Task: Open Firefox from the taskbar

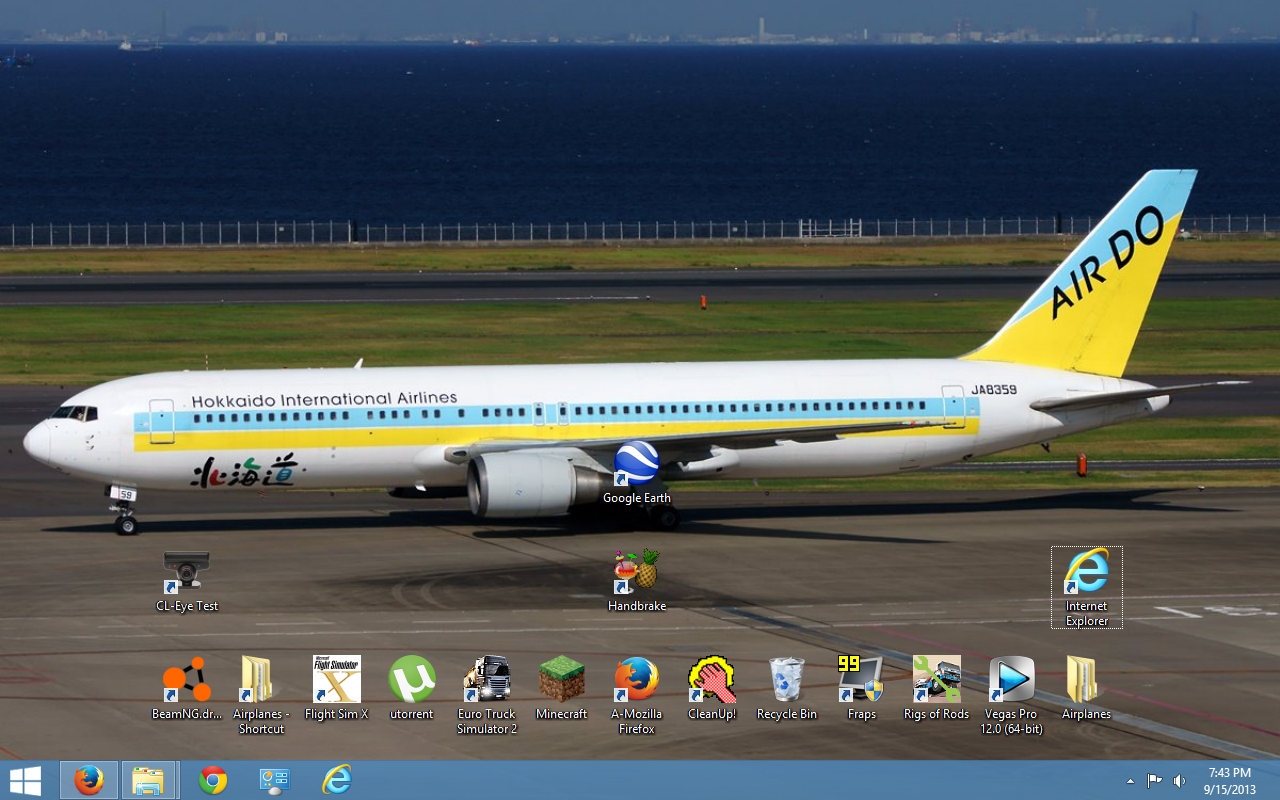Action: pyautogui.click(x=89, y=780)
